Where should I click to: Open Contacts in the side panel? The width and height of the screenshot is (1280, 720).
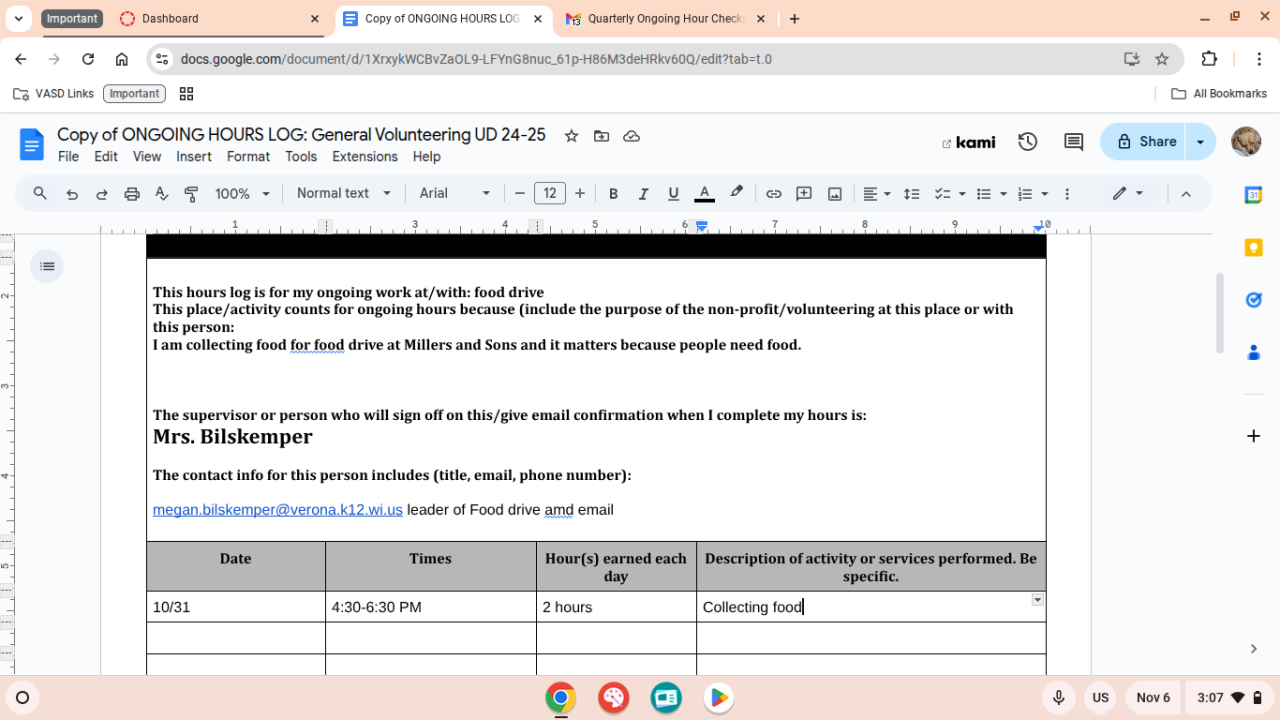(1253, 352)
